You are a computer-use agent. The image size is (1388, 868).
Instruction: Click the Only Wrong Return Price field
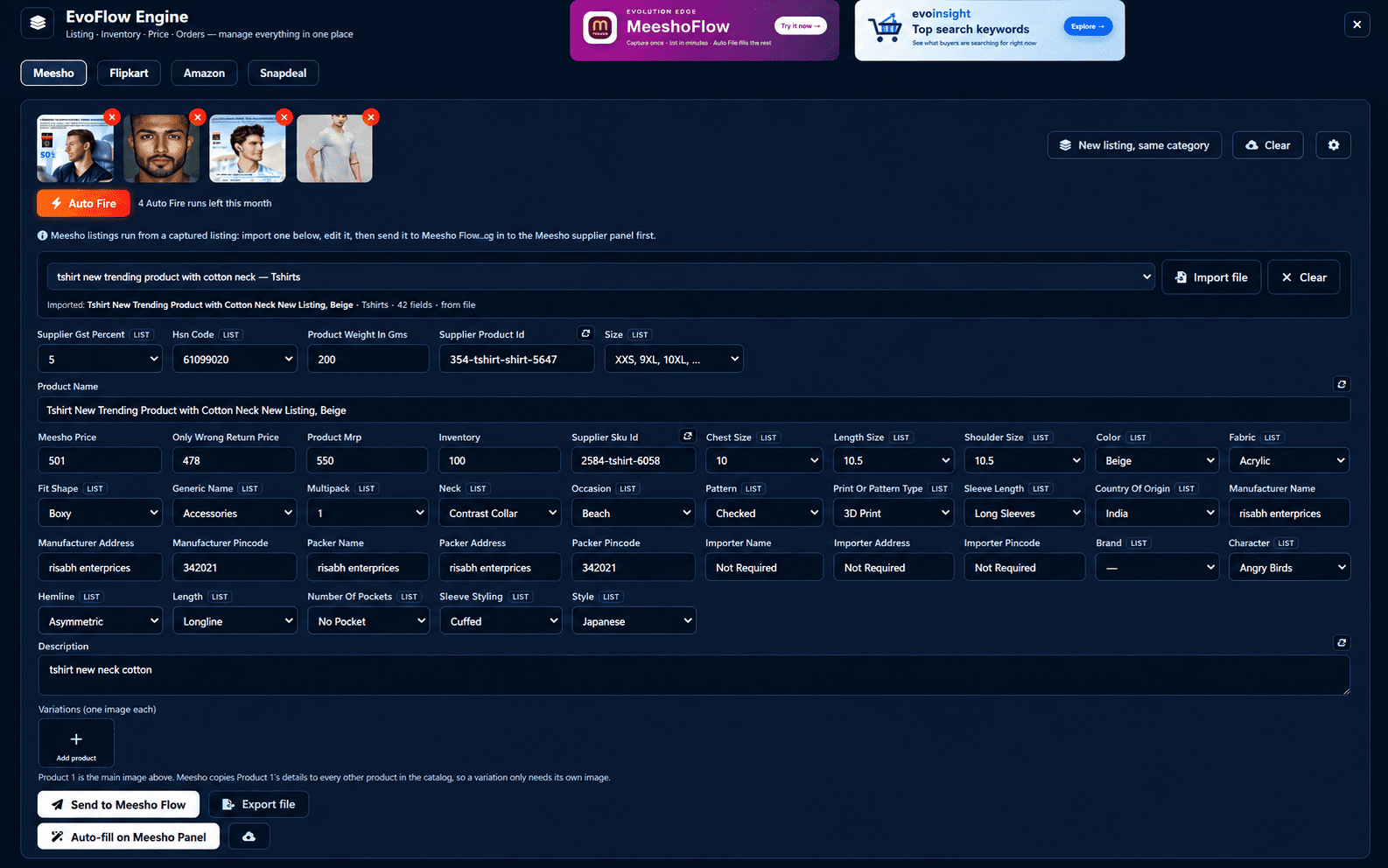[235, 460]
